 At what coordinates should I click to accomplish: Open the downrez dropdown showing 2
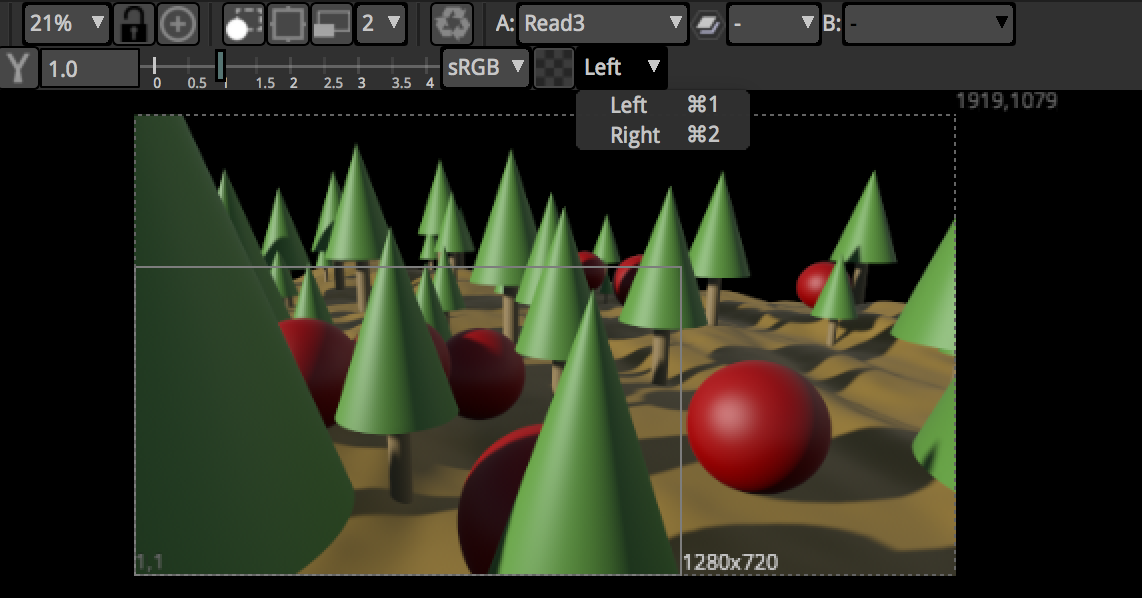[381, 23]
